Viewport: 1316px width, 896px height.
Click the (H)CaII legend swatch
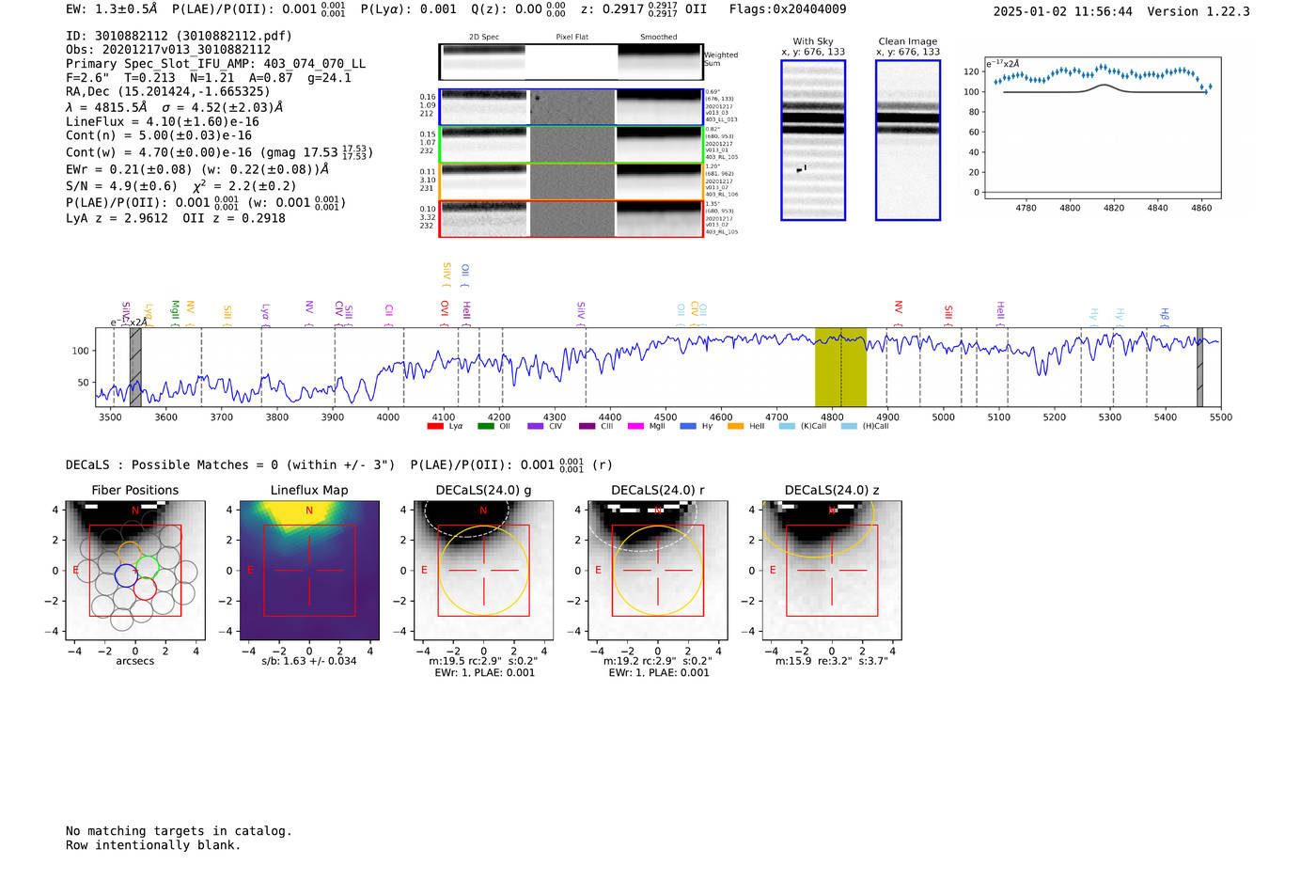click(x=849, y=426)
